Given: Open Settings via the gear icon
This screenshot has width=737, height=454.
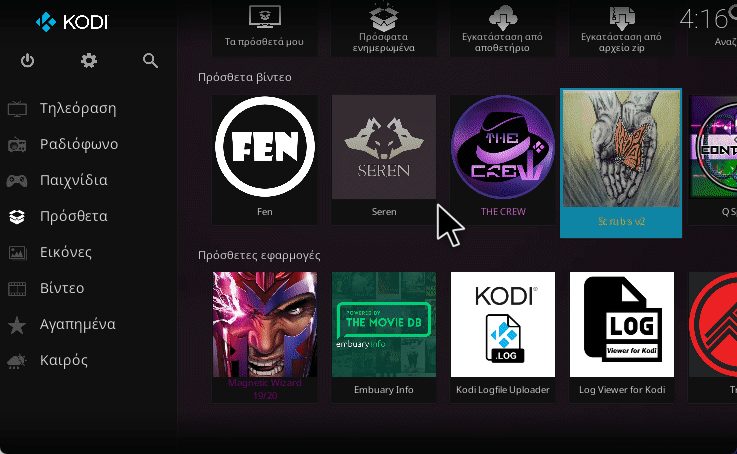Looking at the screenshot, I should 89,61.
